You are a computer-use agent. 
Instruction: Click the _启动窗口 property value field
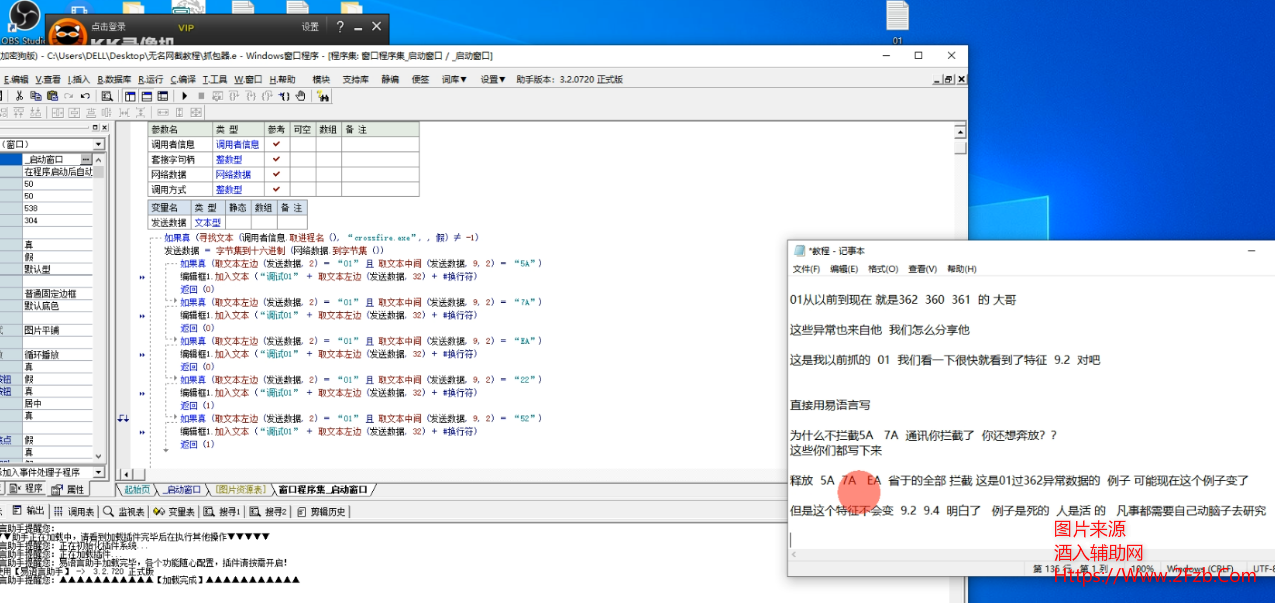point(52,159)
